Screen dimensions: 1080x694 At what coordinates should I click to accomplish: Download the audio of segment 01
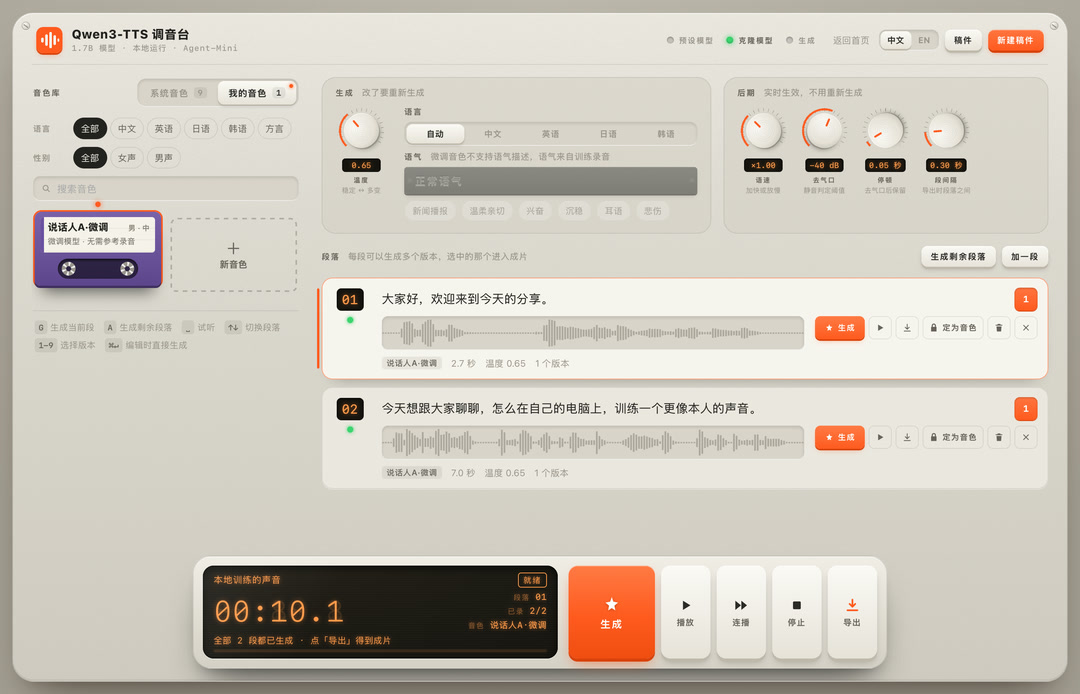point(907,328)
